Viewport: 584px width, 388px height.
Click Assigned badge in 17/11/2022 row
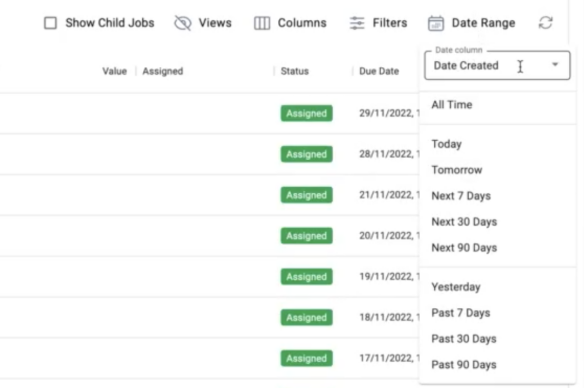pyautogui.click(x=307, y=358)
